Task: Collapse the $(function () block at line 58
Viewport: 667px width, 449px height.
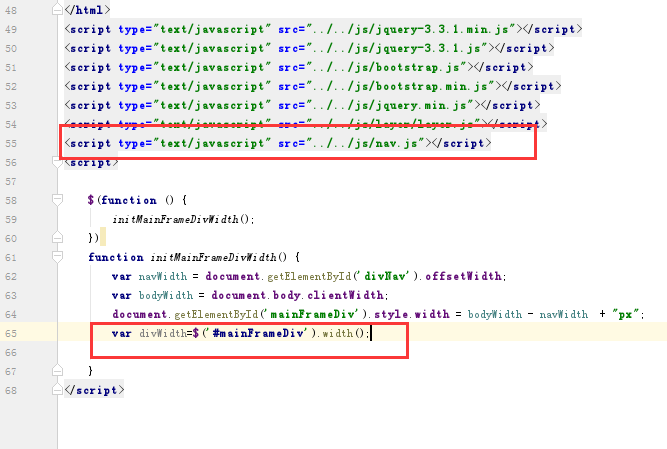Action: pyautogui.click(x=57, y=199)
